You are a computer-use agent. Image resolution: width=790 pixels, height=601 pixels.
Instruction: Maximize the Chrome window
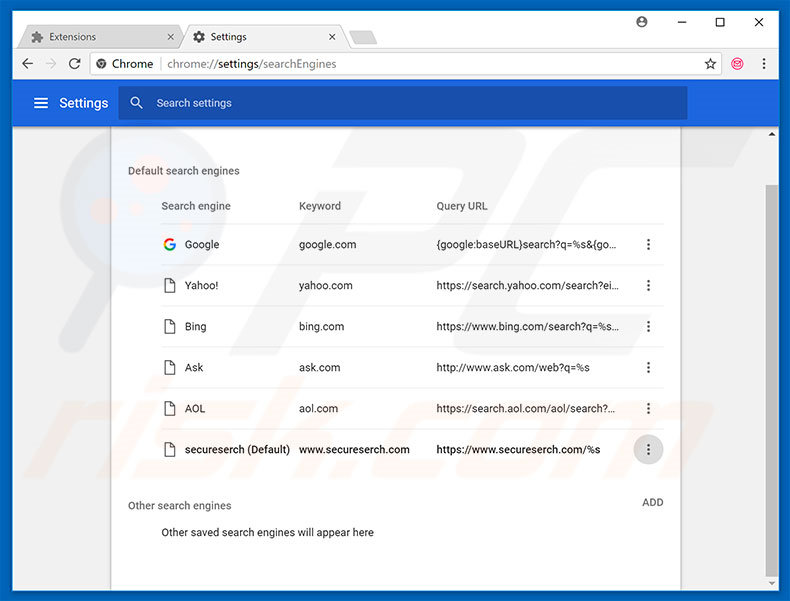(x=720, y=22)
